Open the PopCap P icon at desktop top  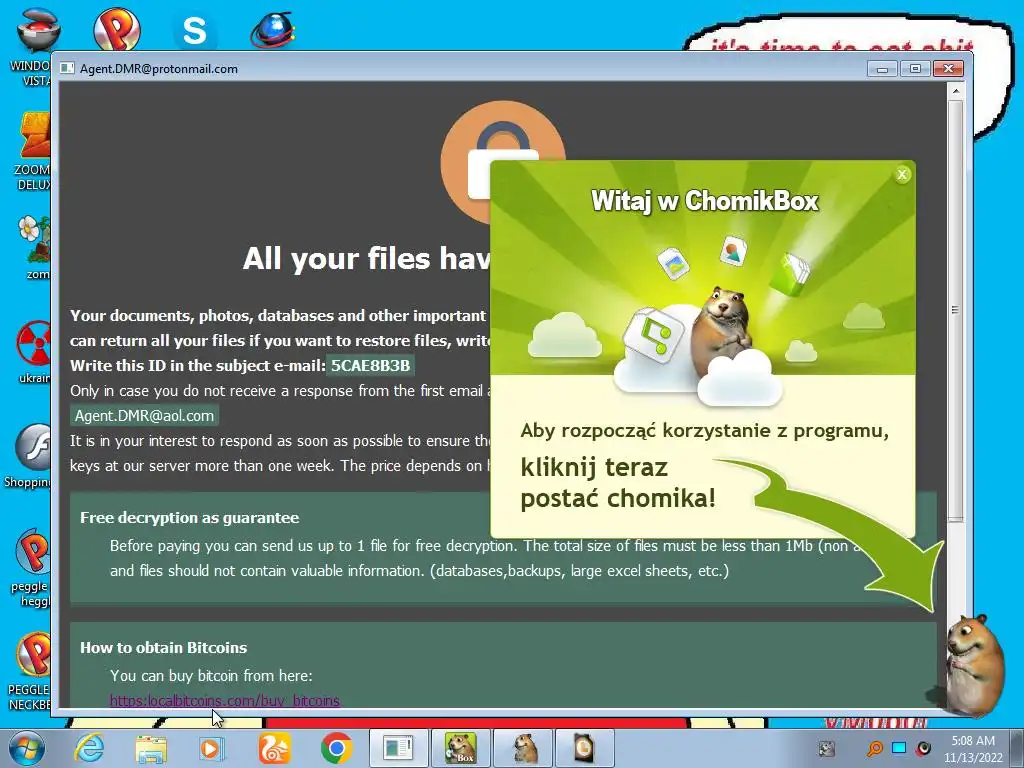pos(117,29)
